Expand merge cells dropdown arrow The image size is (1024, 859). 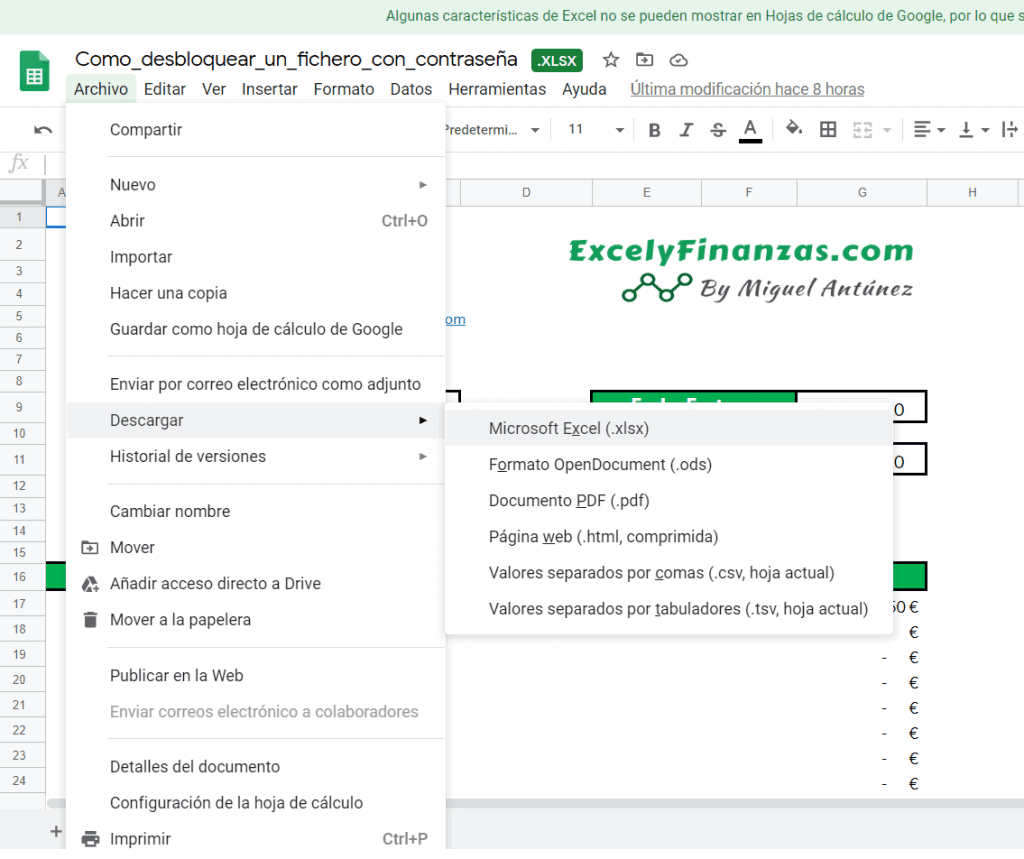887,130
